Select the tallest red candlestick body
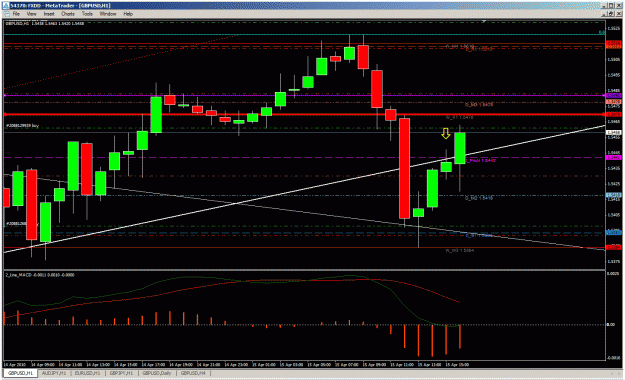Viewport: 625px width, 380px height. click(405, 168)
